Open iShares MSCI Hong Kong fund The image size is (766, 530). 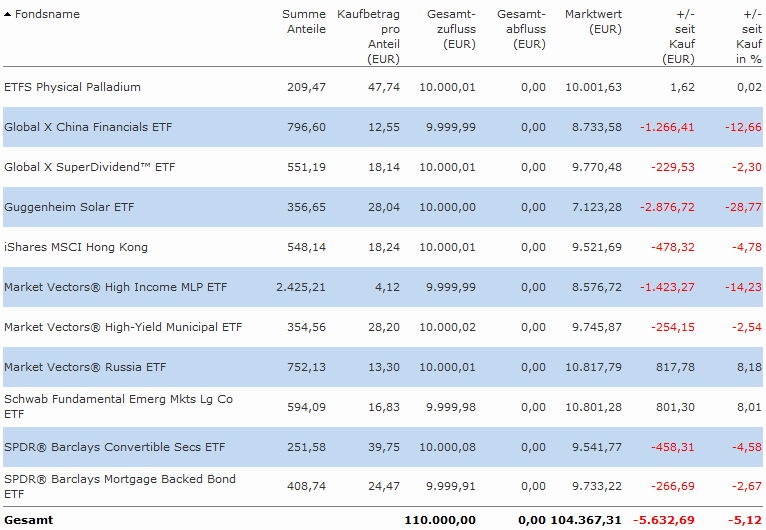pyautogui.click(x=76, y=247)
